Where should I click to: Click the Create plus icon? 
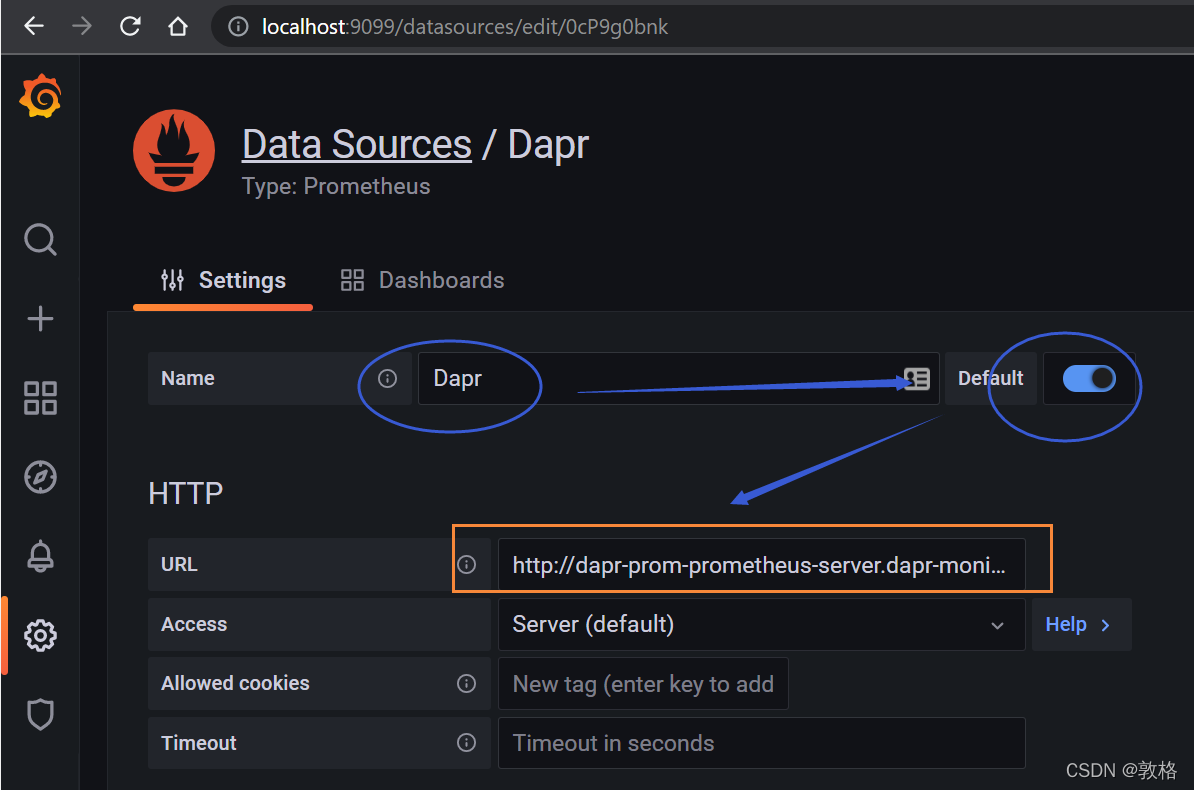[40, 318]
